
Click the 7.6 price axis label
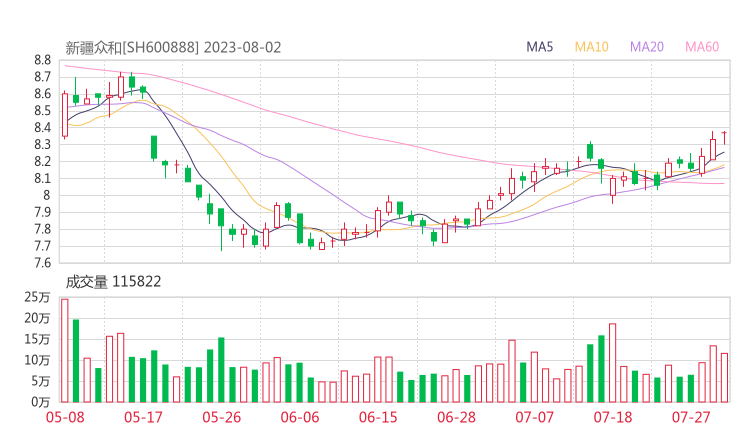[42, 262]
